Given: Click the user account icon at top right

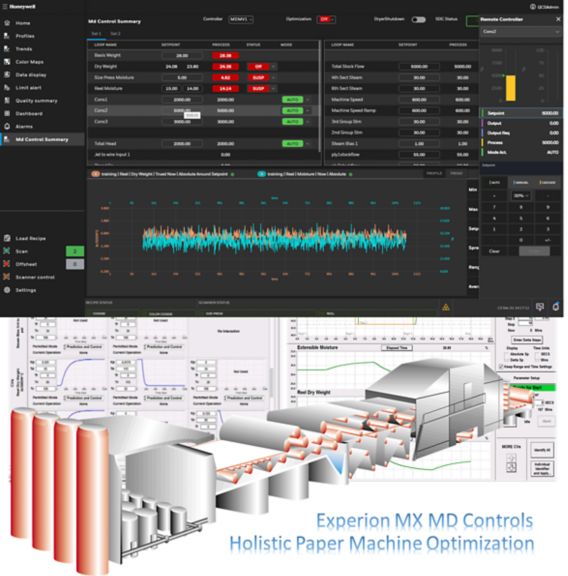Looking at the screenshot, I should point(533,7).
